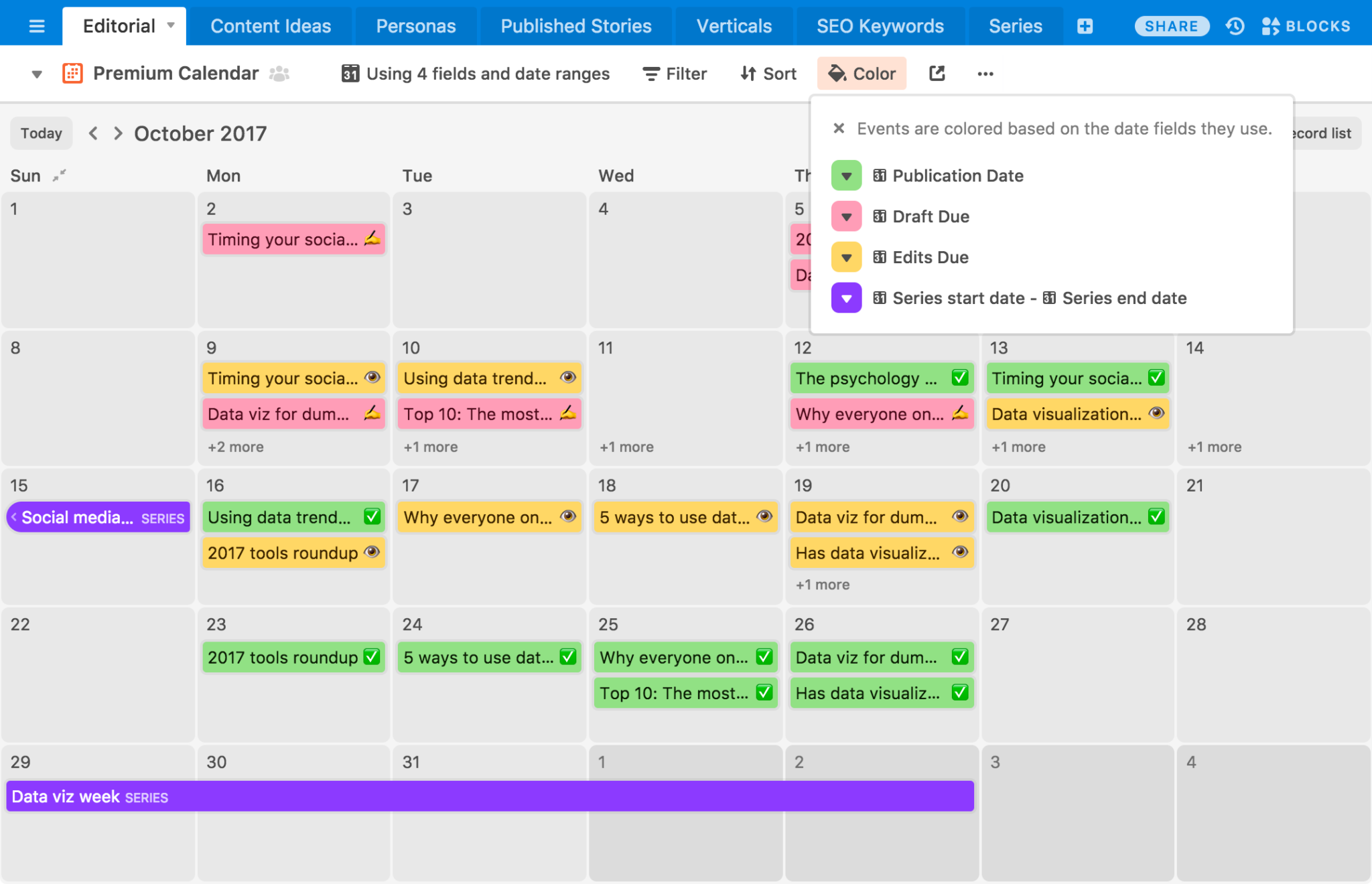Open the more options ellipsis menu
This screenshot has width=1372, height=884.
[985, 74]
